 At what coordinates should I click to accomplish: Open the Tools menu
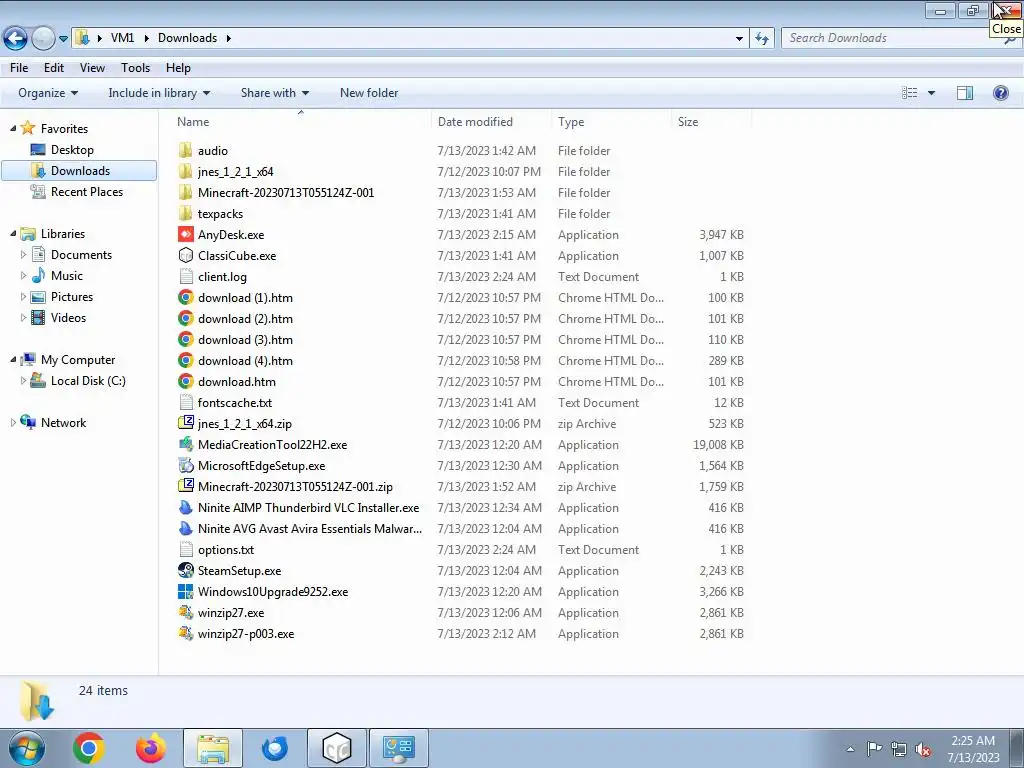pos(135,68)
